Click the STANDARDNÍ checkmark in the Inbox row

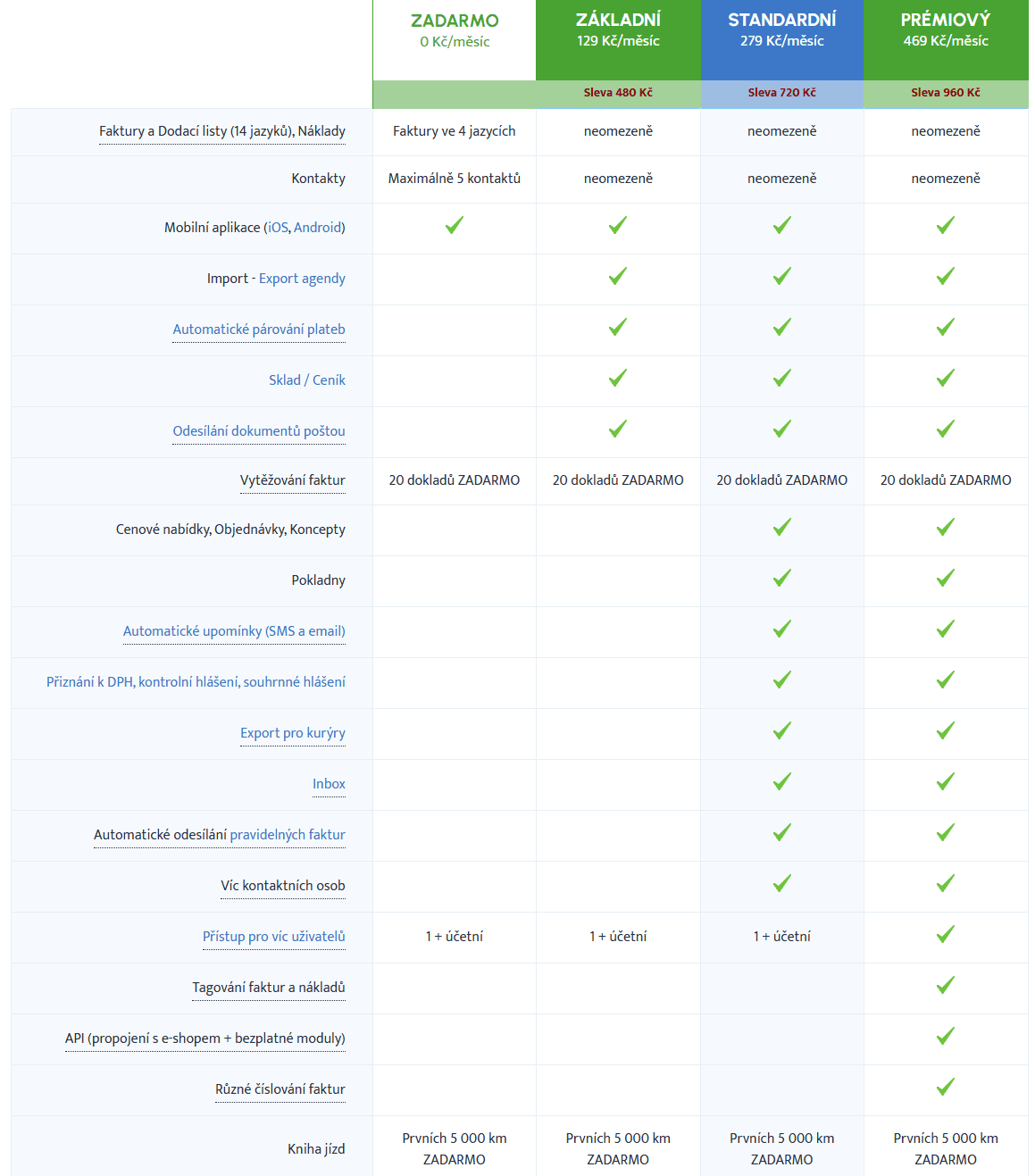point(781,782)
